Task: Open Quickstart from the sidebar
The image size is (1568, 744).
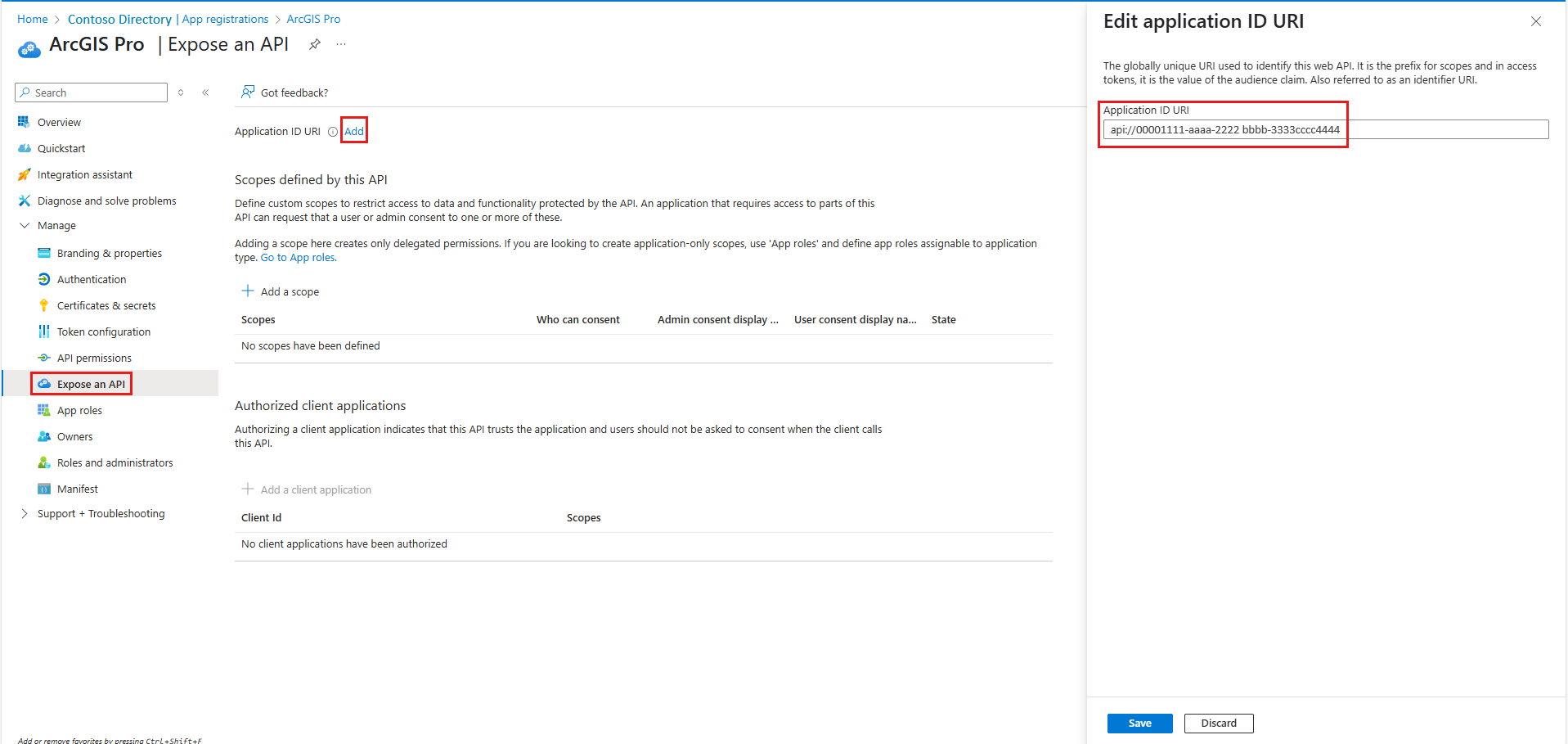Action: [x=61, y=148]
